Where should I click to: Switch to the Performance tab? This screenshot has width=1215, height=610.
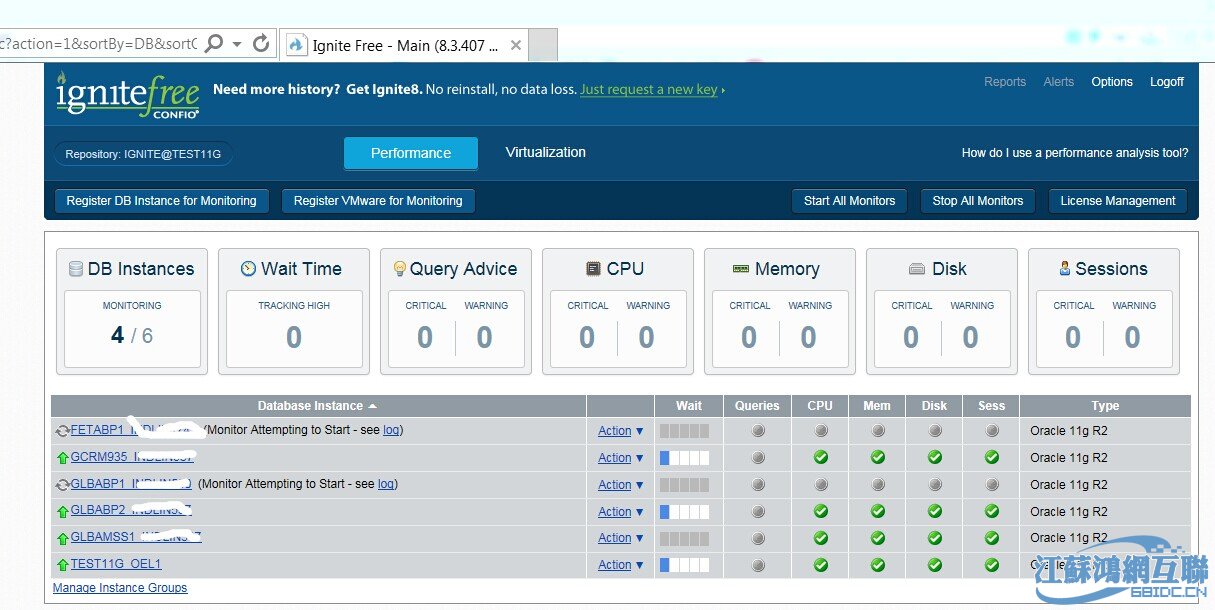point(411,153)
